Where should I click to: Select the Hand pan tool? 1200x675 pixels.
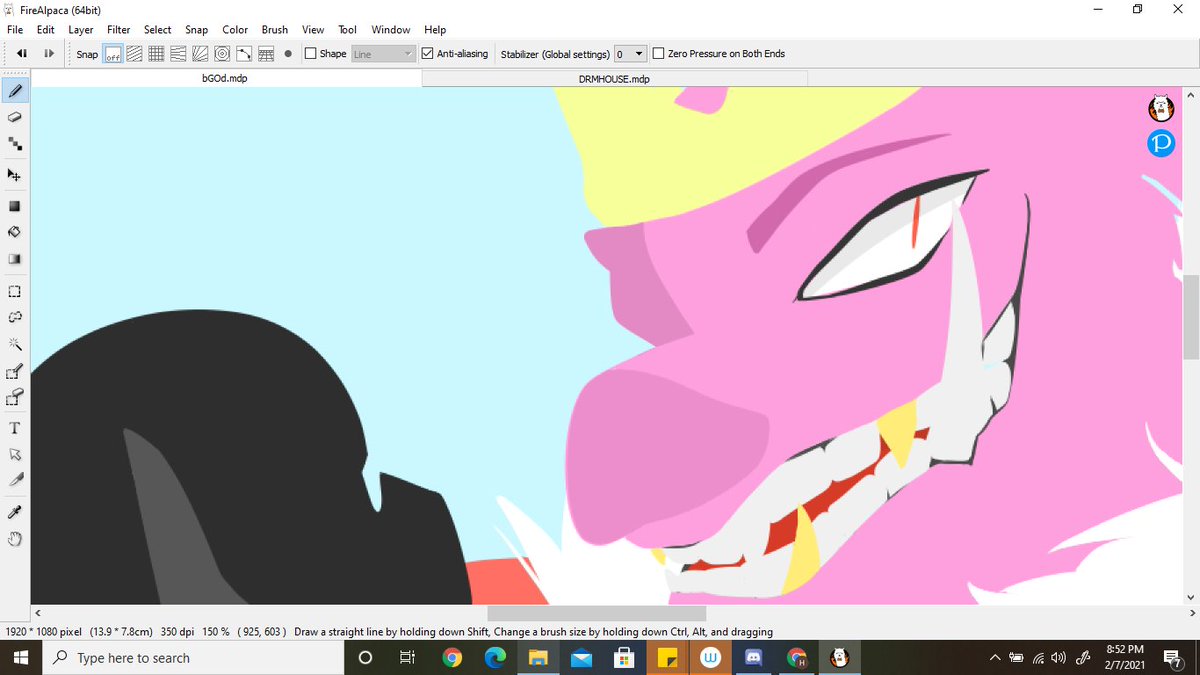click(x=15, y=540)
